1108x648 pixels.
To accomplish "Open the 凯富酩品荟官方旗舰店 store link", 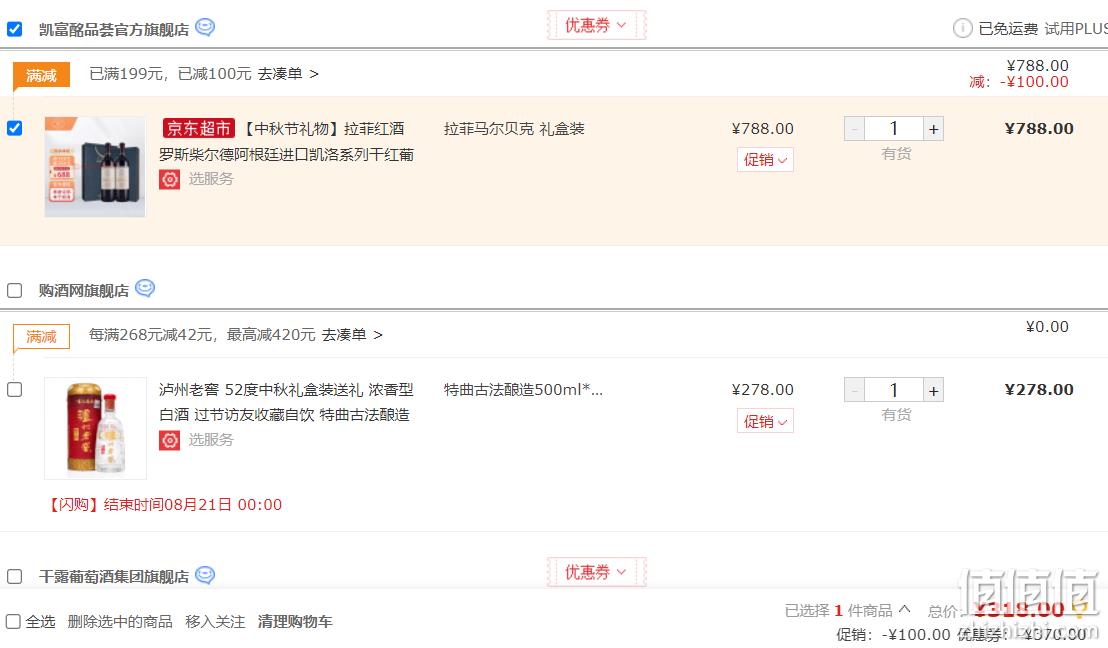I will pyautogui.click(x=114, y=29).
